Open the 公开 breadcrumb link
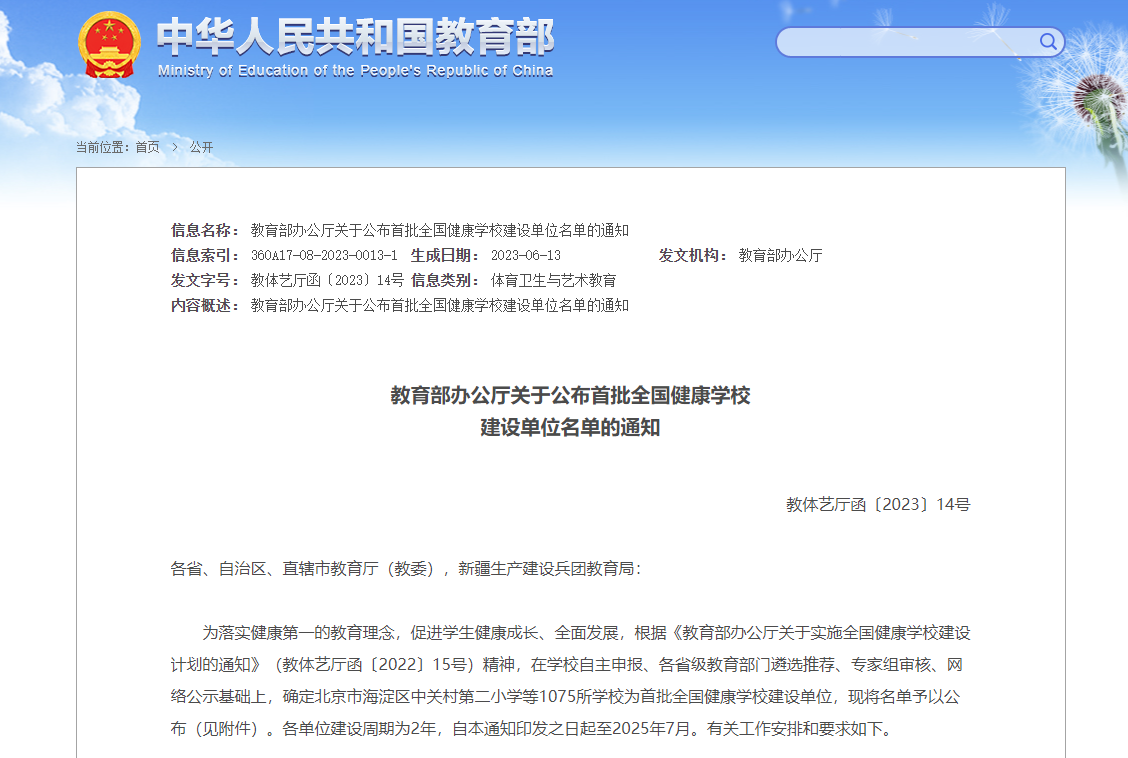Image resolution: width=1128 pixels, height=758 pixels. pyautogui.click(x=201, y=147)
